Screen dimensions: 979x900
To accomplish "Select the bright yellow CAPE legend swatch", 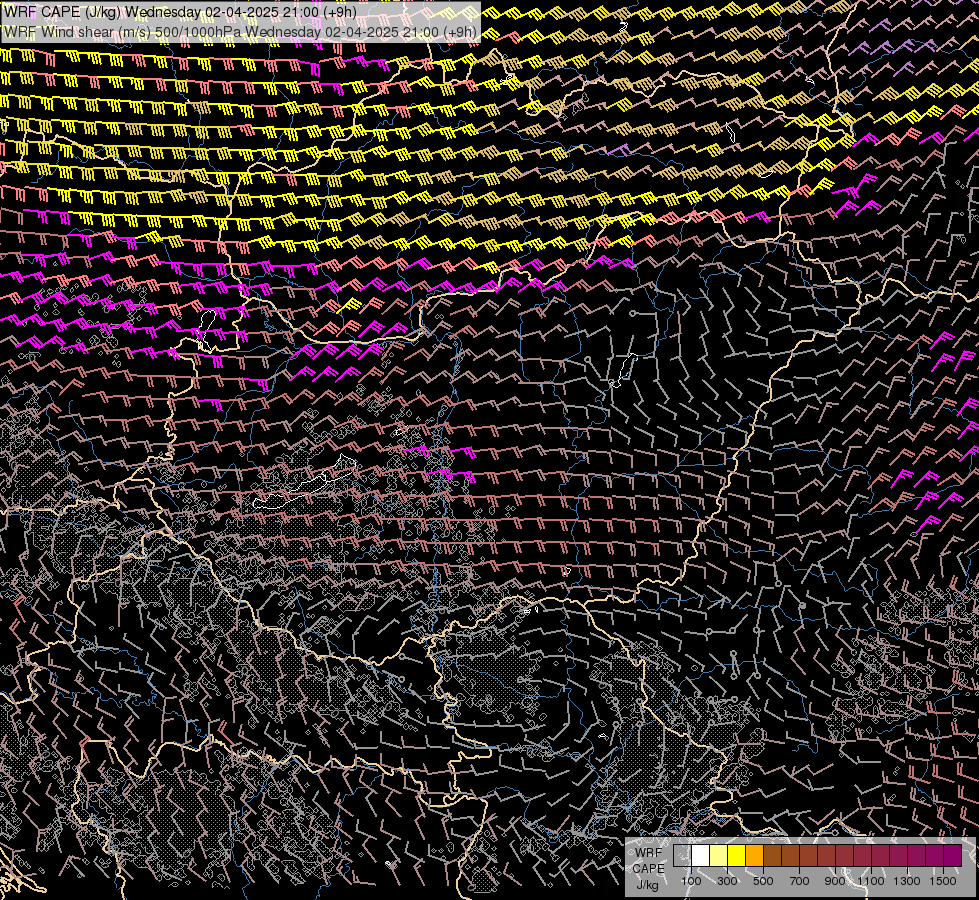I will click(736, 856).
